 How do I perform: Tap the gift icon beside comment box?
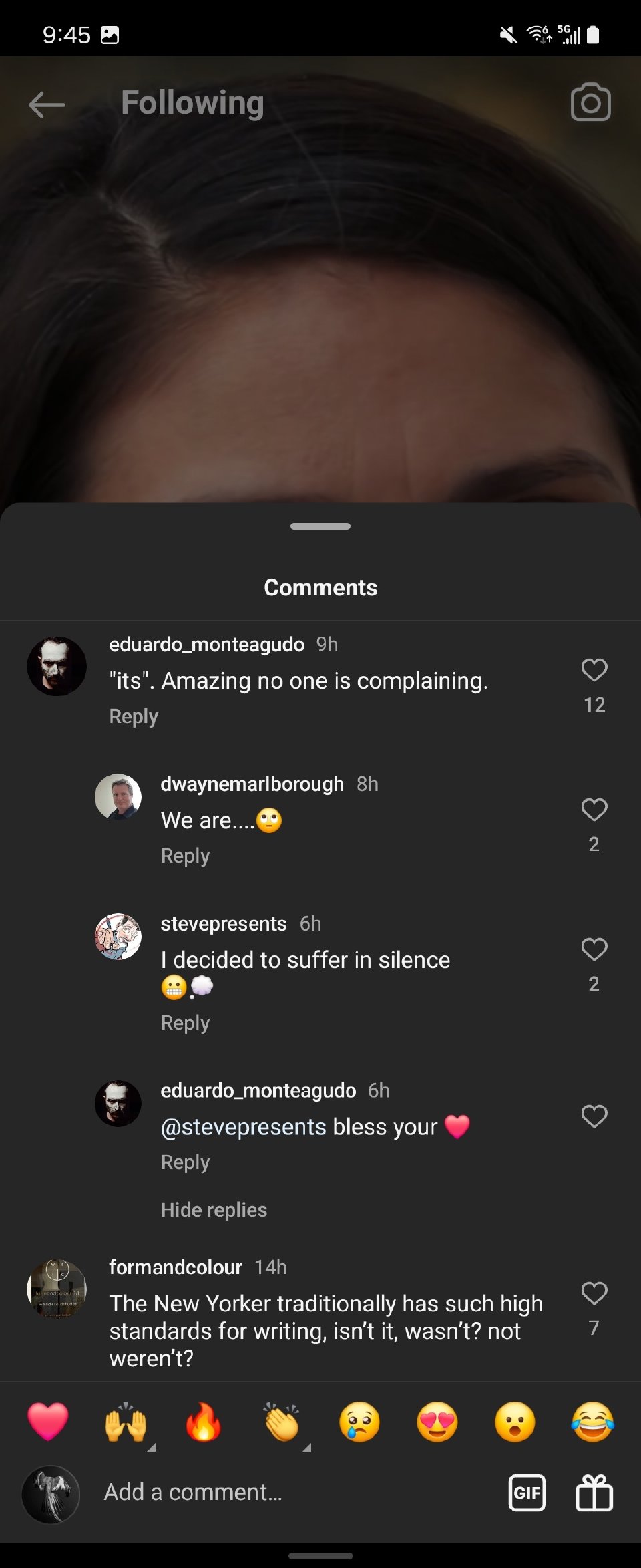[x=594, y=1493]
